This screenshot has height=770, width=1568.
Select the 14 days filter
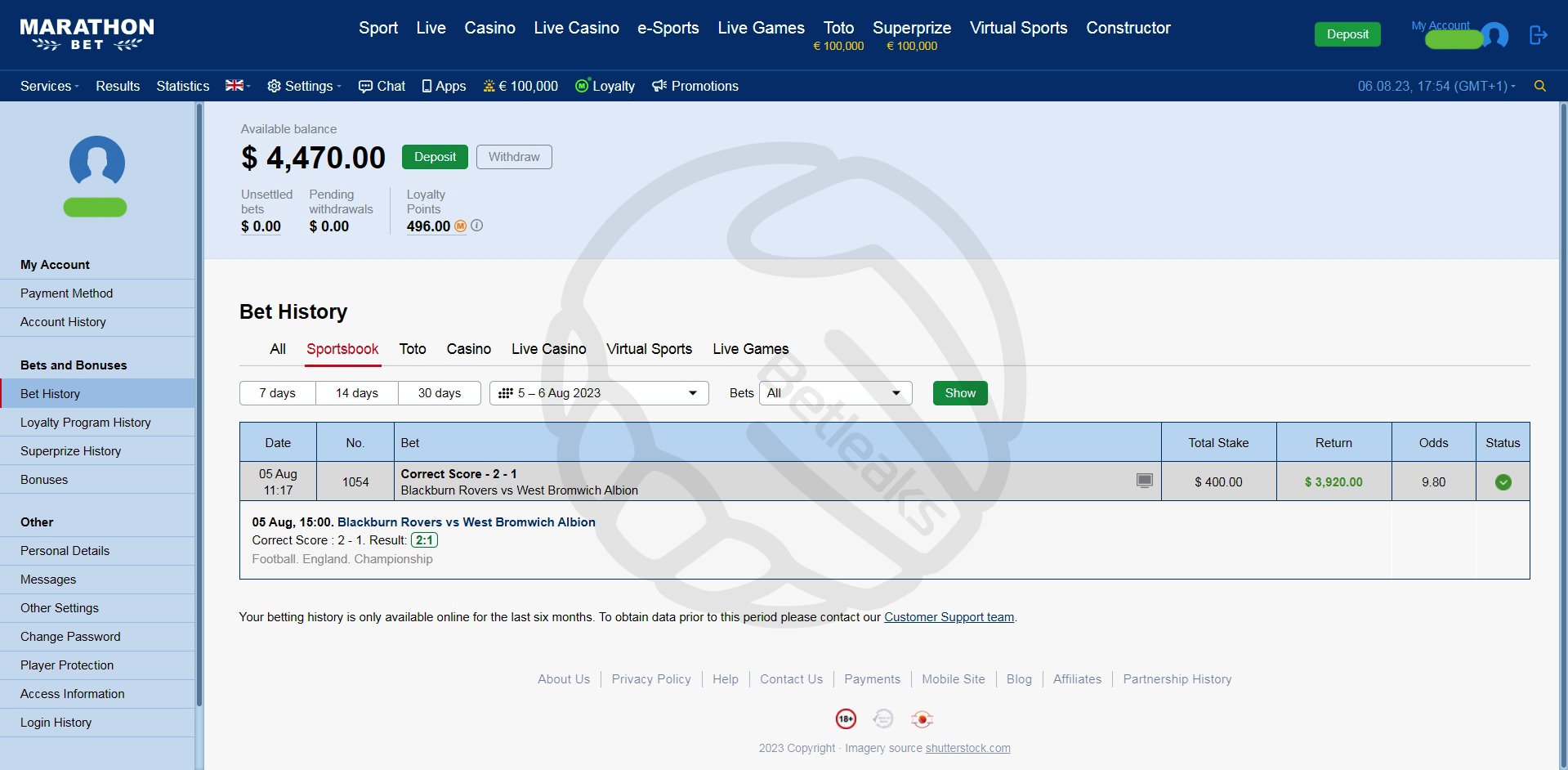[x=357, y=393]
